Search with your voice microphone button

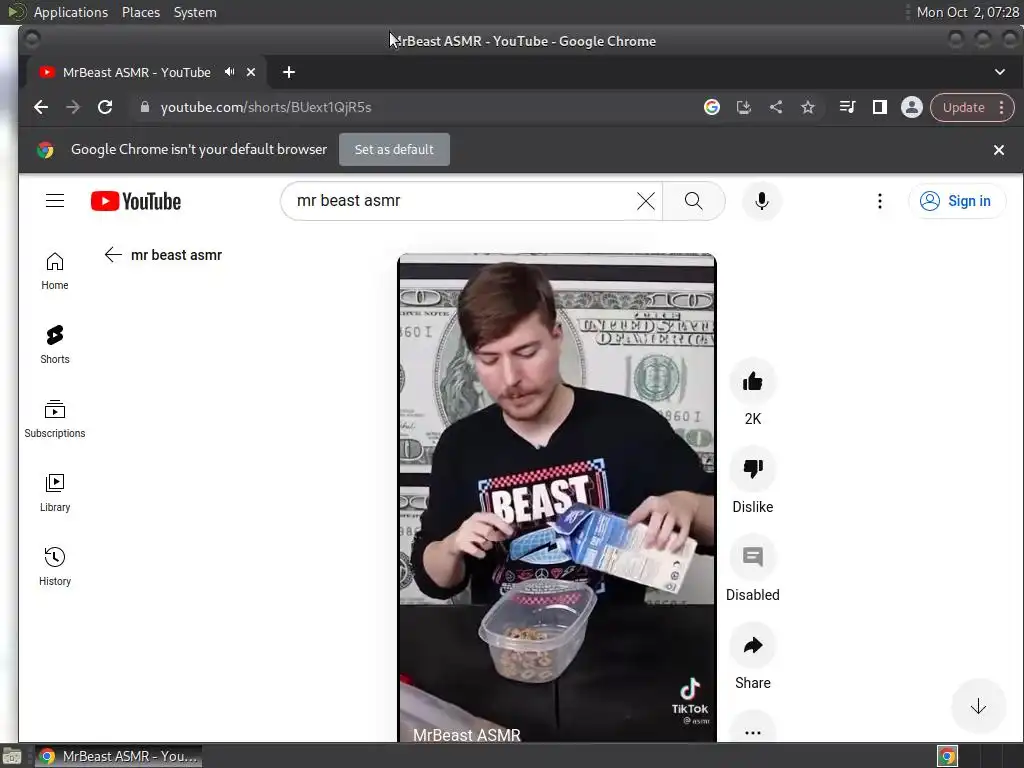click(x=761, y=200)
